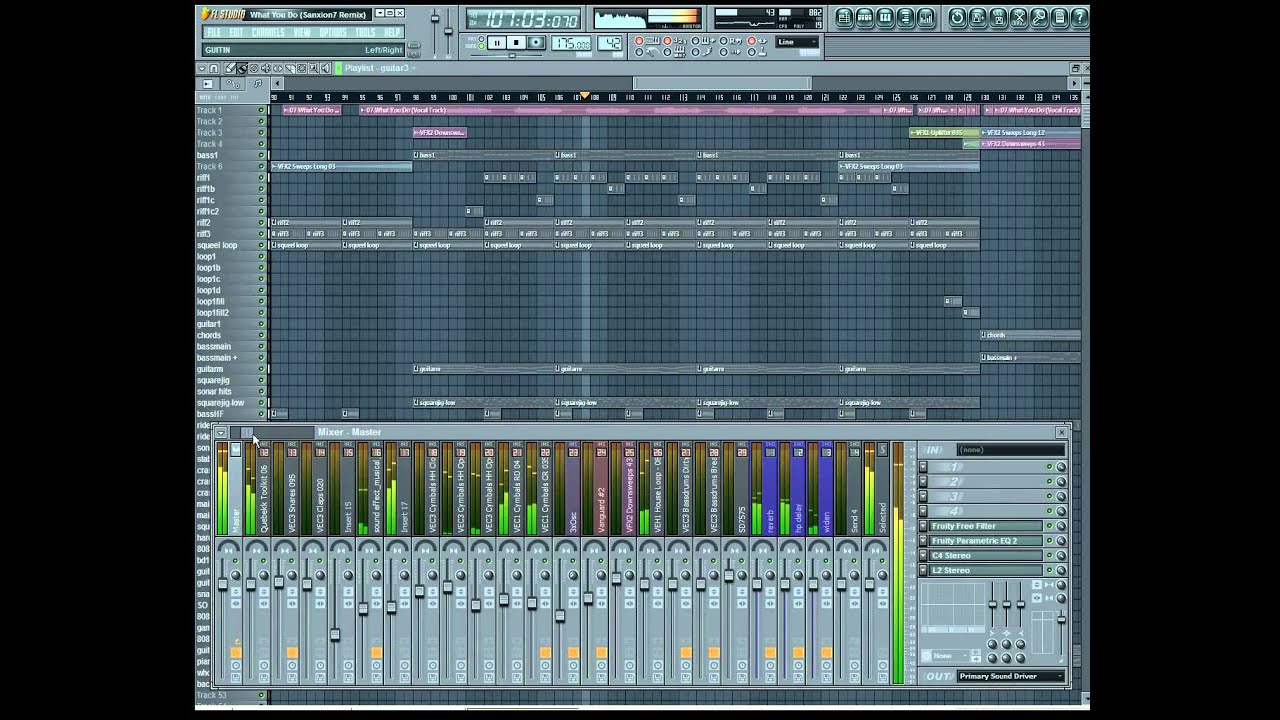Click the Undo icon in top toolbar
The height and width of the screenshot is (720, 1280).
[957, 17]
